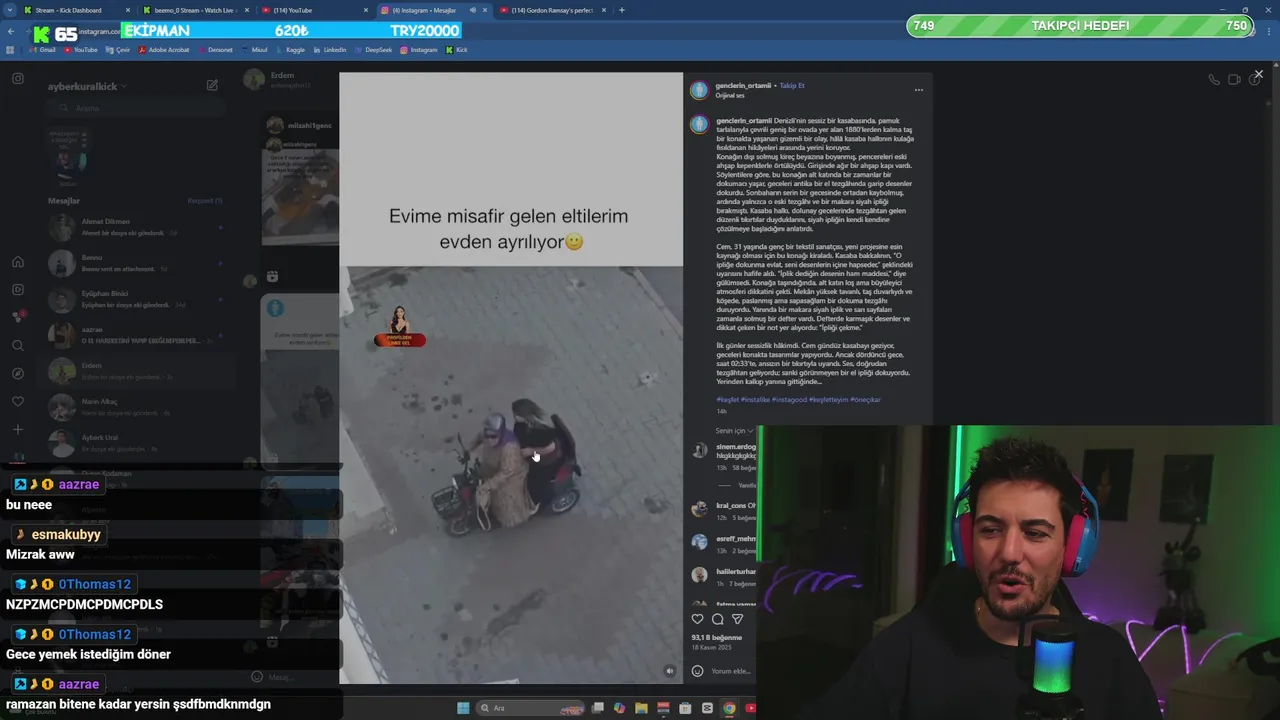
Task: Click Takip Et to follow the account
Action: pyautogui.click(x=792, y=86)
